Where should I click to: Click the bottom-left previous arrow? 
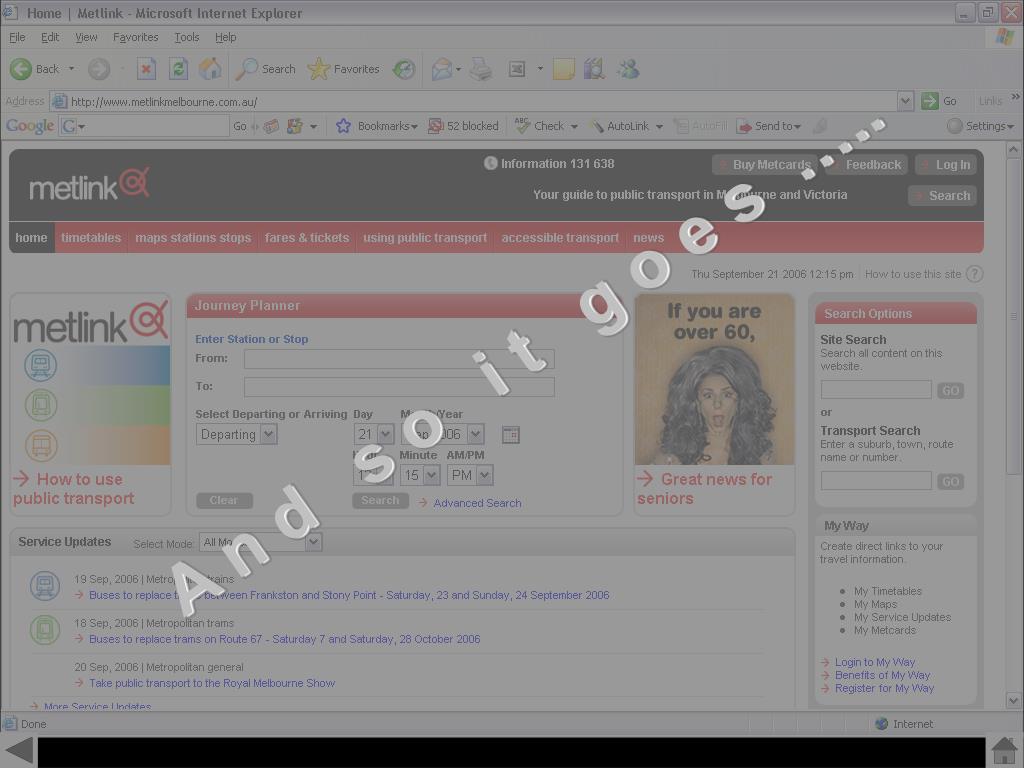(x=19, y=750)
